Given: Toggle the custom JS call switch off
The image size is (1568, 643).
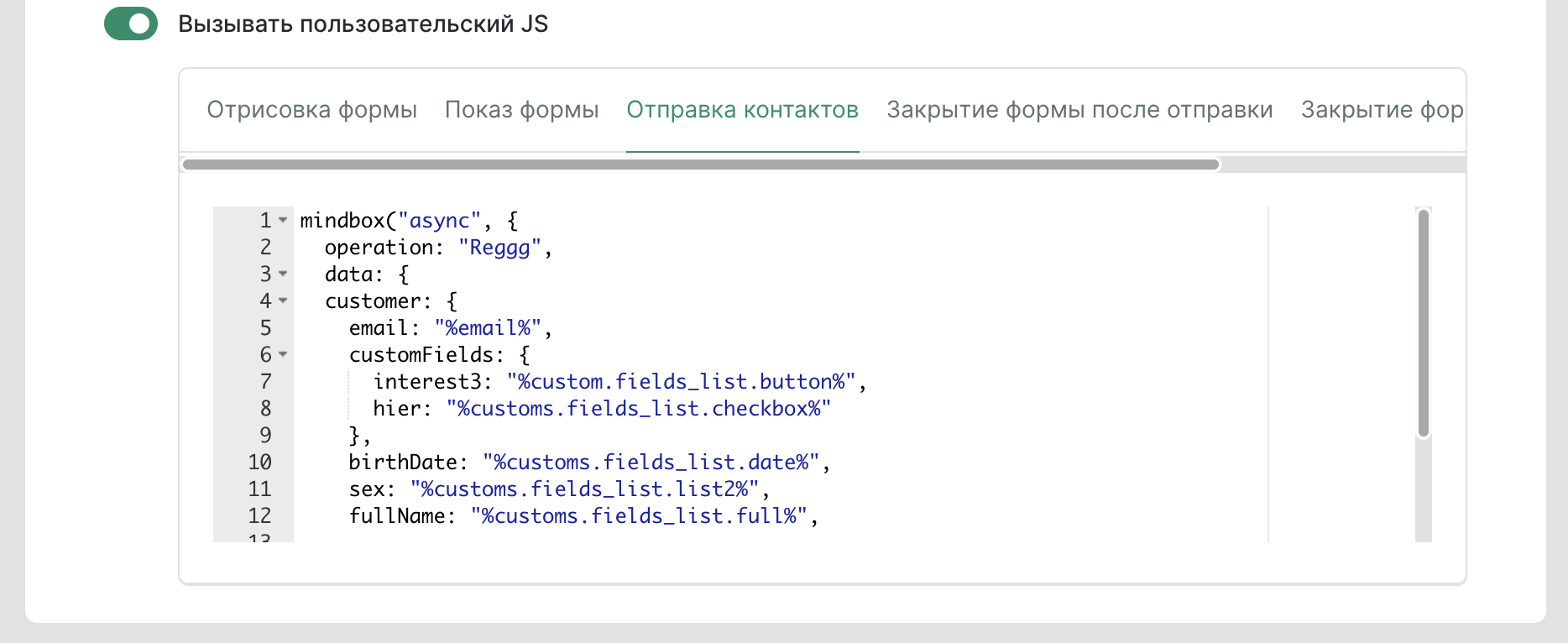Looking at the screenshot, I should pos(131,24).
